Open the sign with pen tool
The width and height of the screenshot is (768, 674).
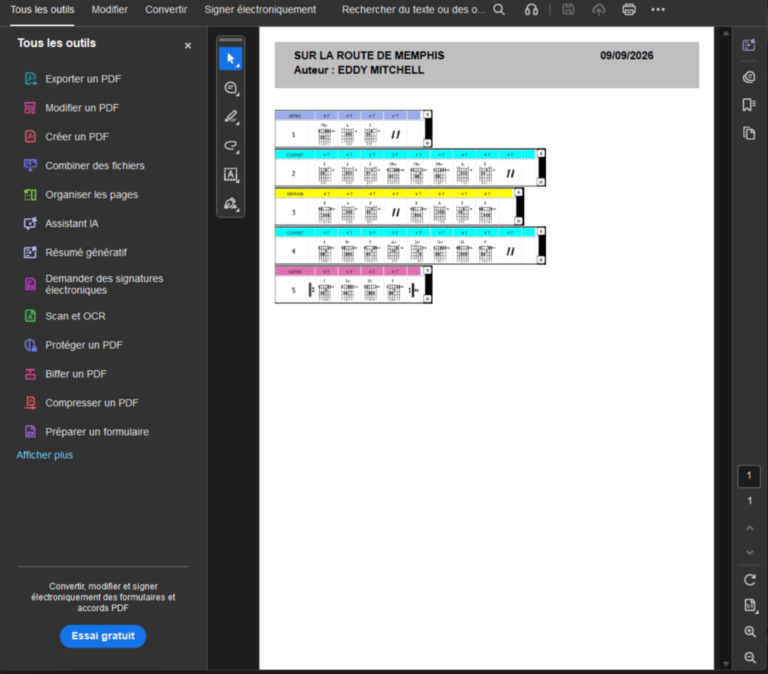click(x=231, y=203)
